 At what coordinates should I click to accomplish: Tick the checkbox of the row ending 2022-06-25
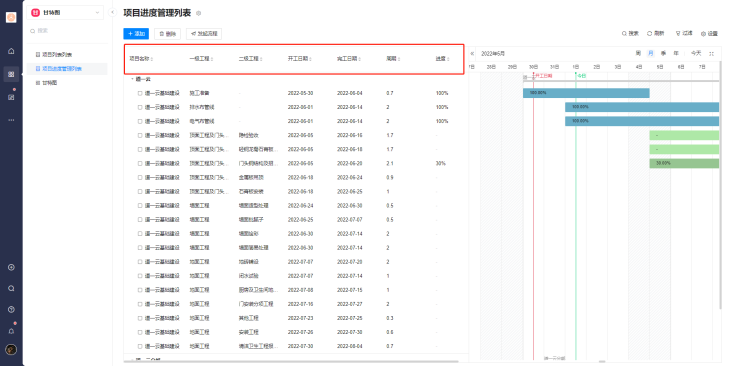[x=140, y=192]
